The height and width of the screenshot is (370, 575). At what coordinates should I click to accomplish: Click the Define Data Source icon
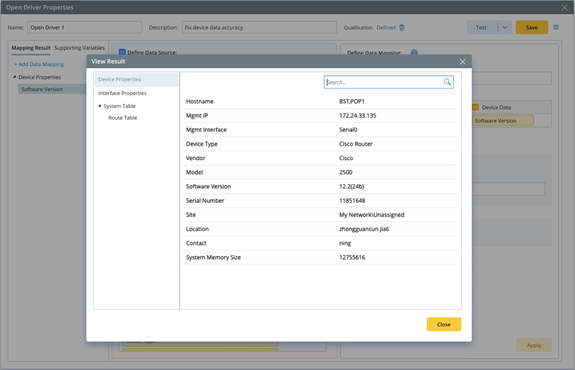click(122, 52)
